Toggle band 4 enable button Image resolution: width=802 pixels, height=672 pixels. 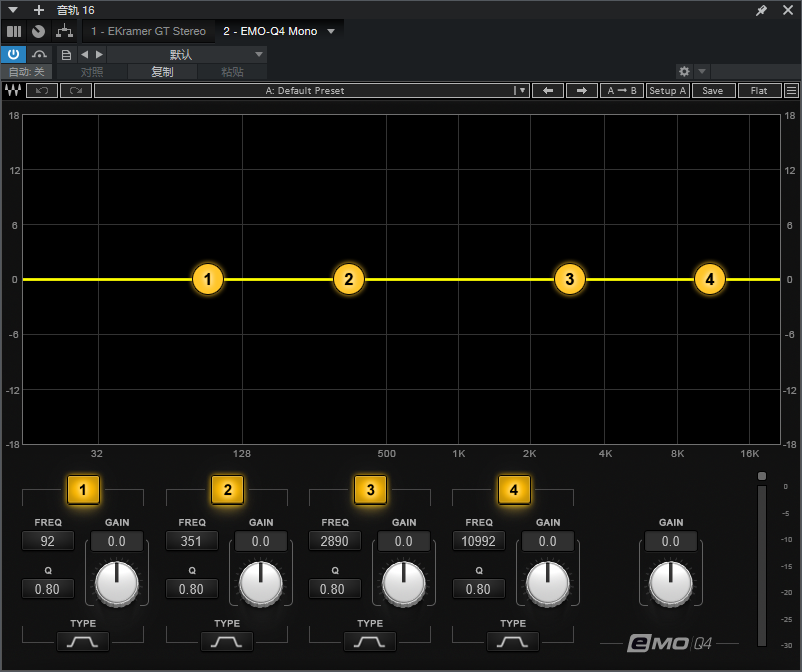click(x=514, y=490)
